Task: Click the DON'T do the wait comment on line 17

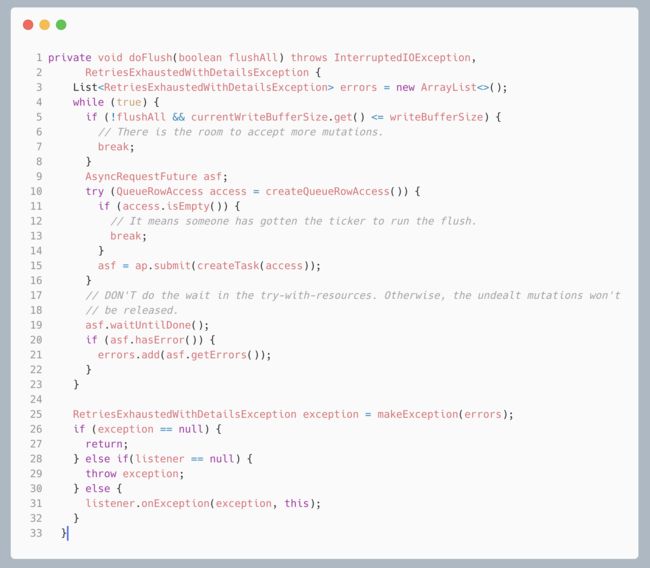Action: 352,295
